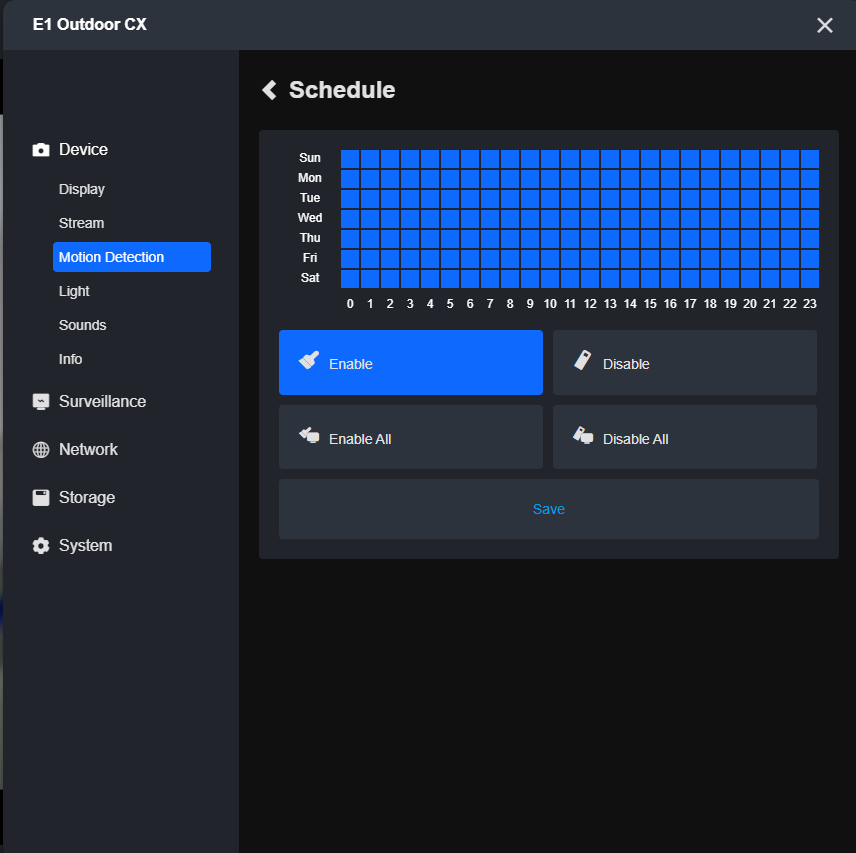Viewport: 856px width, 853px height.
Task: Open the Sounds settings page
Action: click(x=82, y=325)
